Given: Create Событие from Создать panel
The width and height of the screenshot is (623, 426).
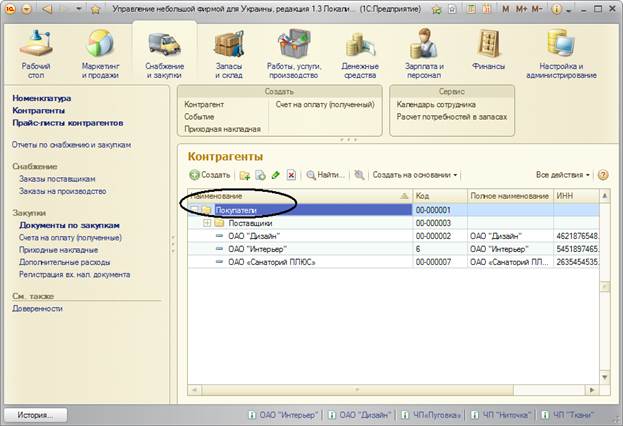Looking at the screenshot, I should pos(199,117).
